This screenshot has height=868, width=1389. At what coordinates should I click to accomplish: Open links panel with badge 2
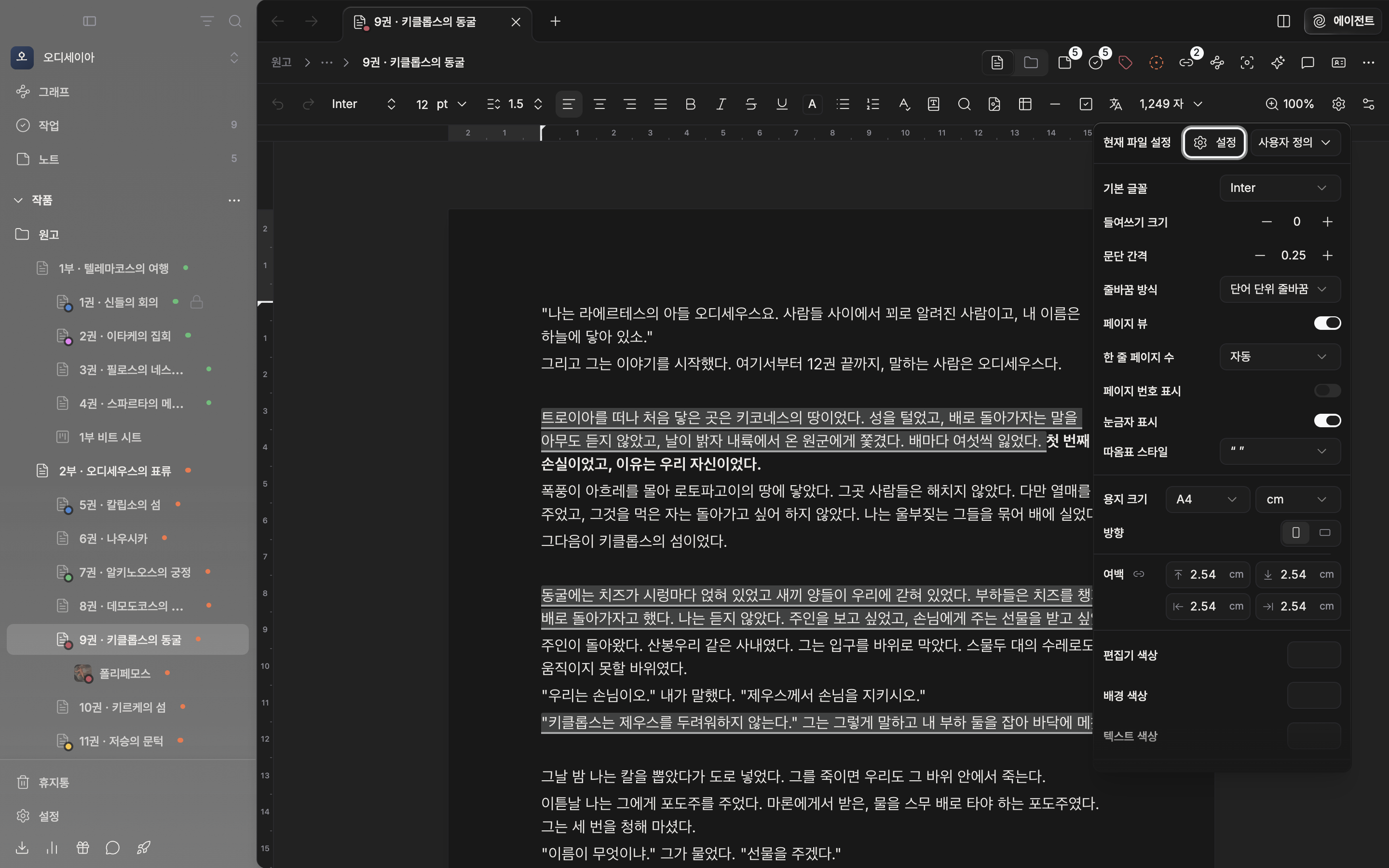coord(1186,62)
